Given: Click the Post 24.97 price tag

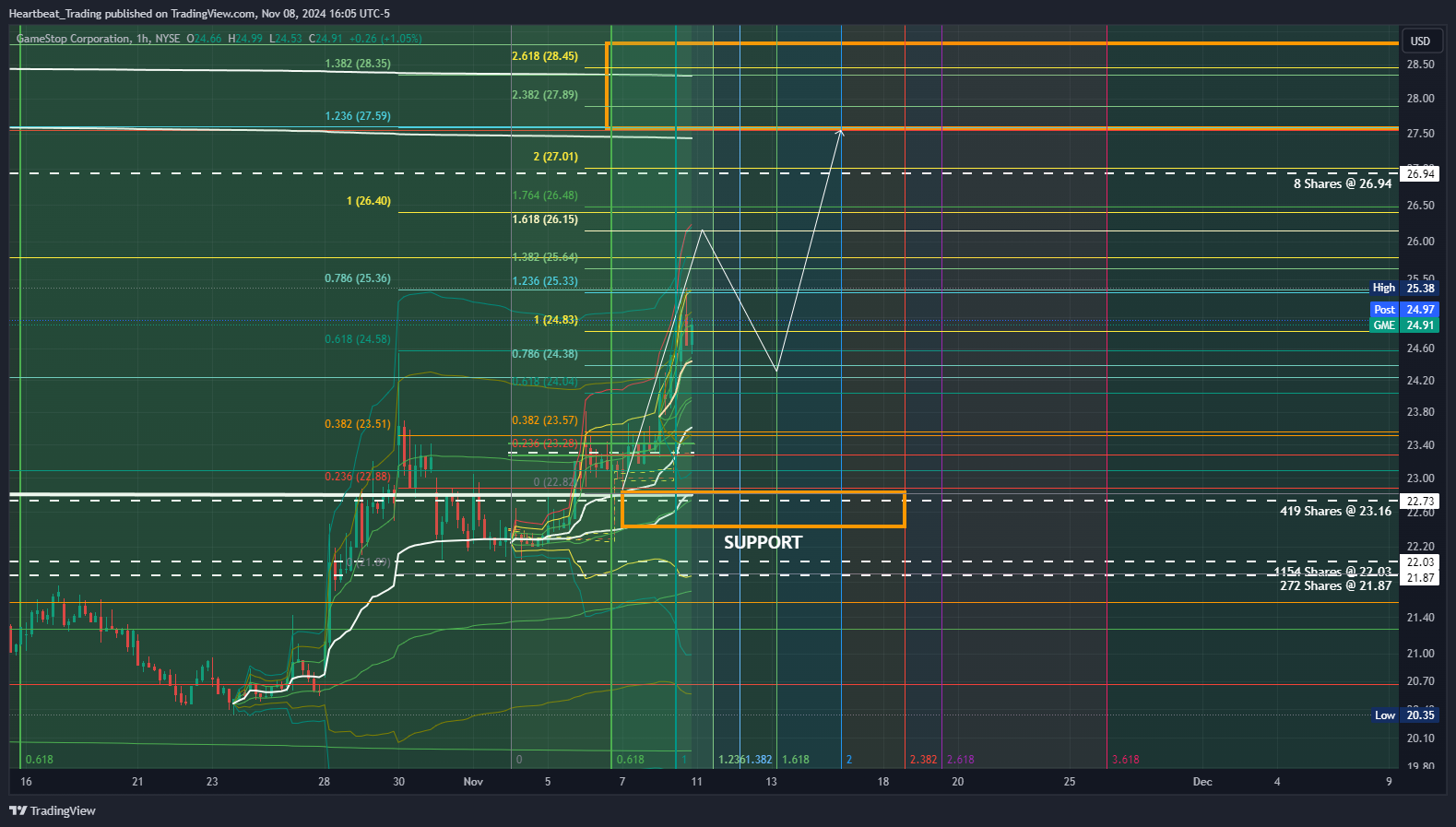Looking at the screenshot, I should pos(1403,310).
